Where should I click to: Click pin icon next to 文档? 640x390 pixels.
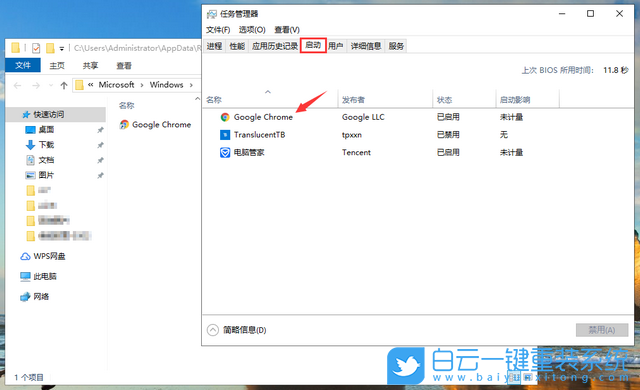click(100, 160)
